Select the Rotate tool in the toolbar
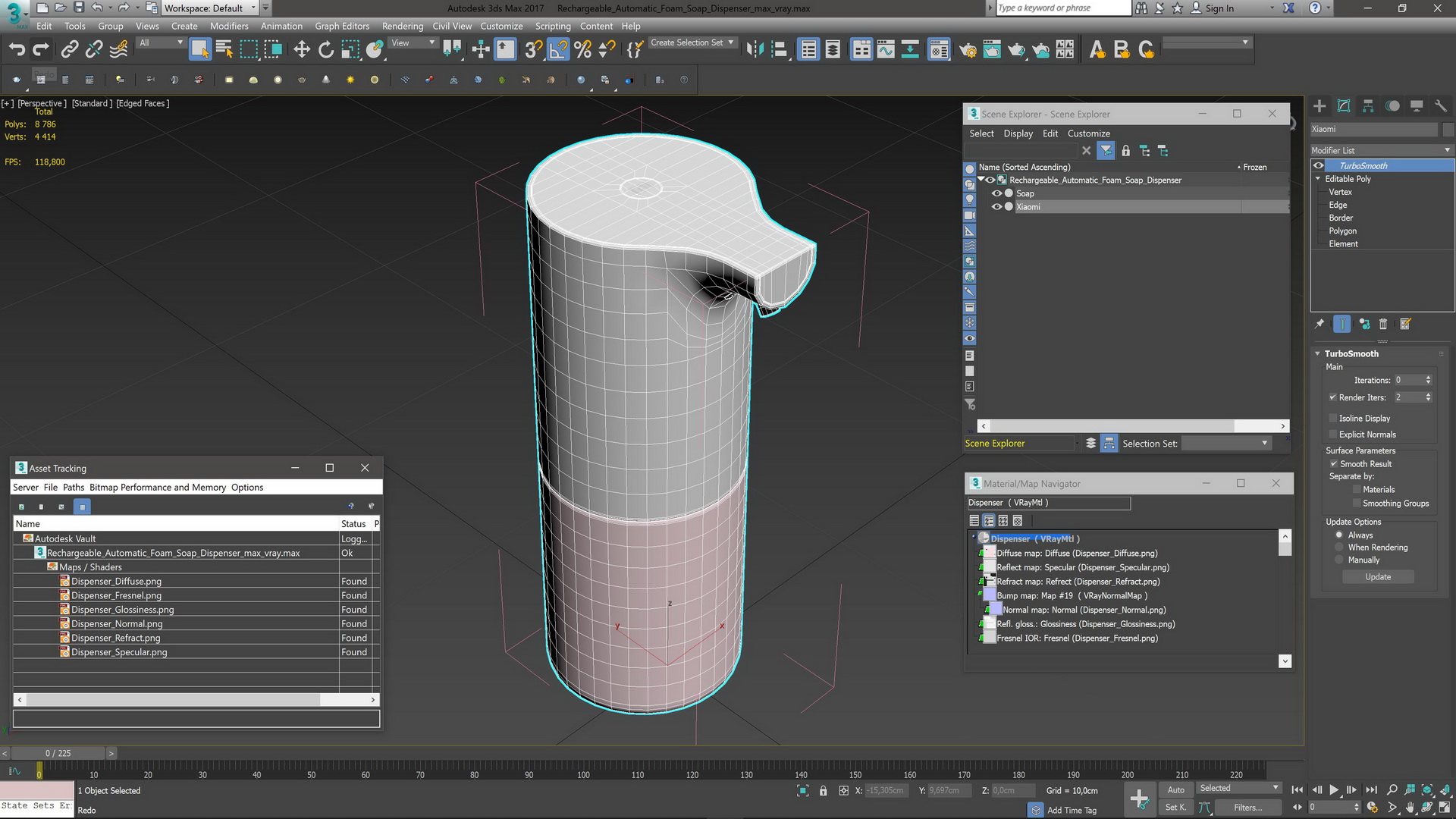This screenshot has height=819, width=1456. [326, 50]
